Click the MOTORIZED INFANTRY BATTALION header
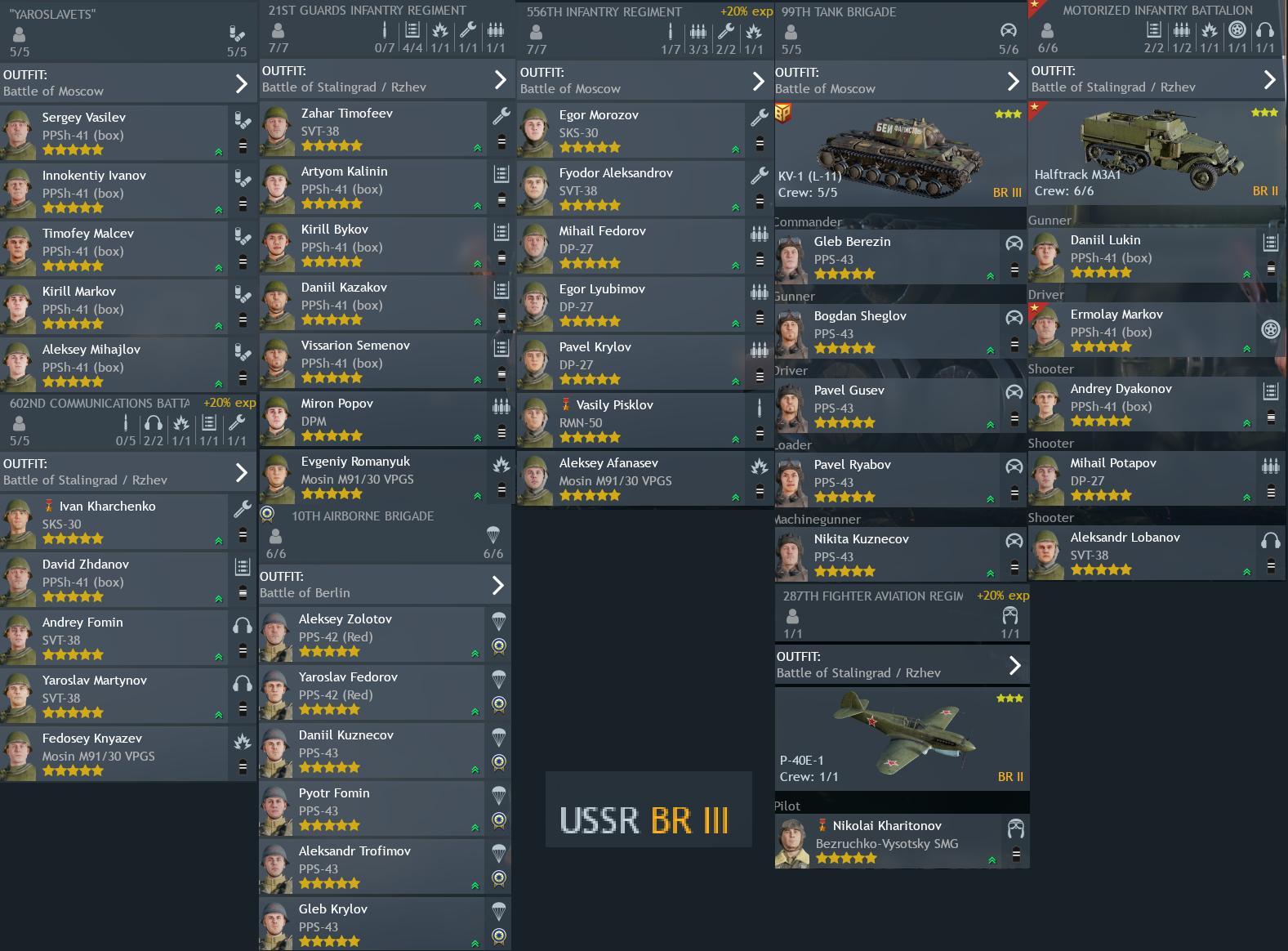The width and height of the screenshot is (1288, 951). [1157, 11]
